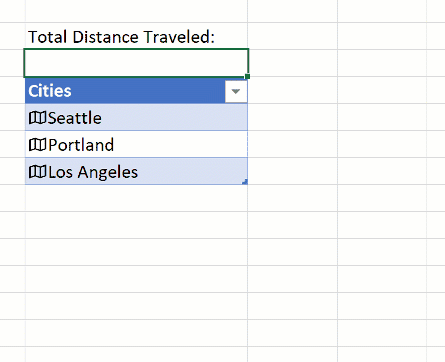This screenshot has height=362, width=445.
Task: Select the Los Angeles cell
Action: (x=136, y=171)
